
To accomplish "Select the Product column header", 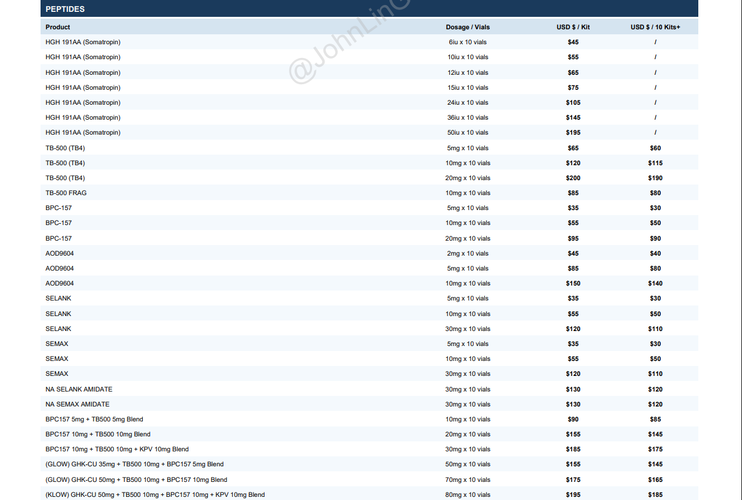I will (58, 27).
